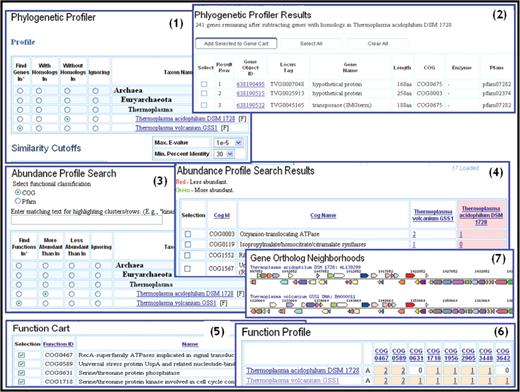Select 'Find Functions In' radio for Thermoplasma volcanium in Abundance Profile Search

pyautogui.click(x=19, y=303)
